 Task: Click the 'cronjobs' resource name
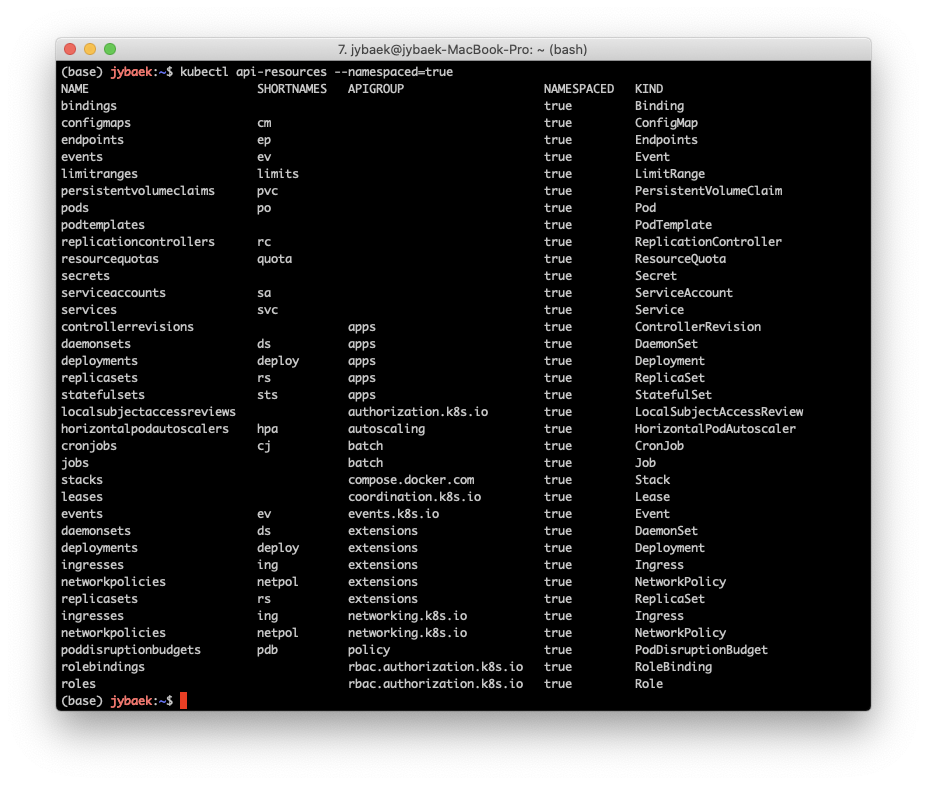click(x=89, y=446)
